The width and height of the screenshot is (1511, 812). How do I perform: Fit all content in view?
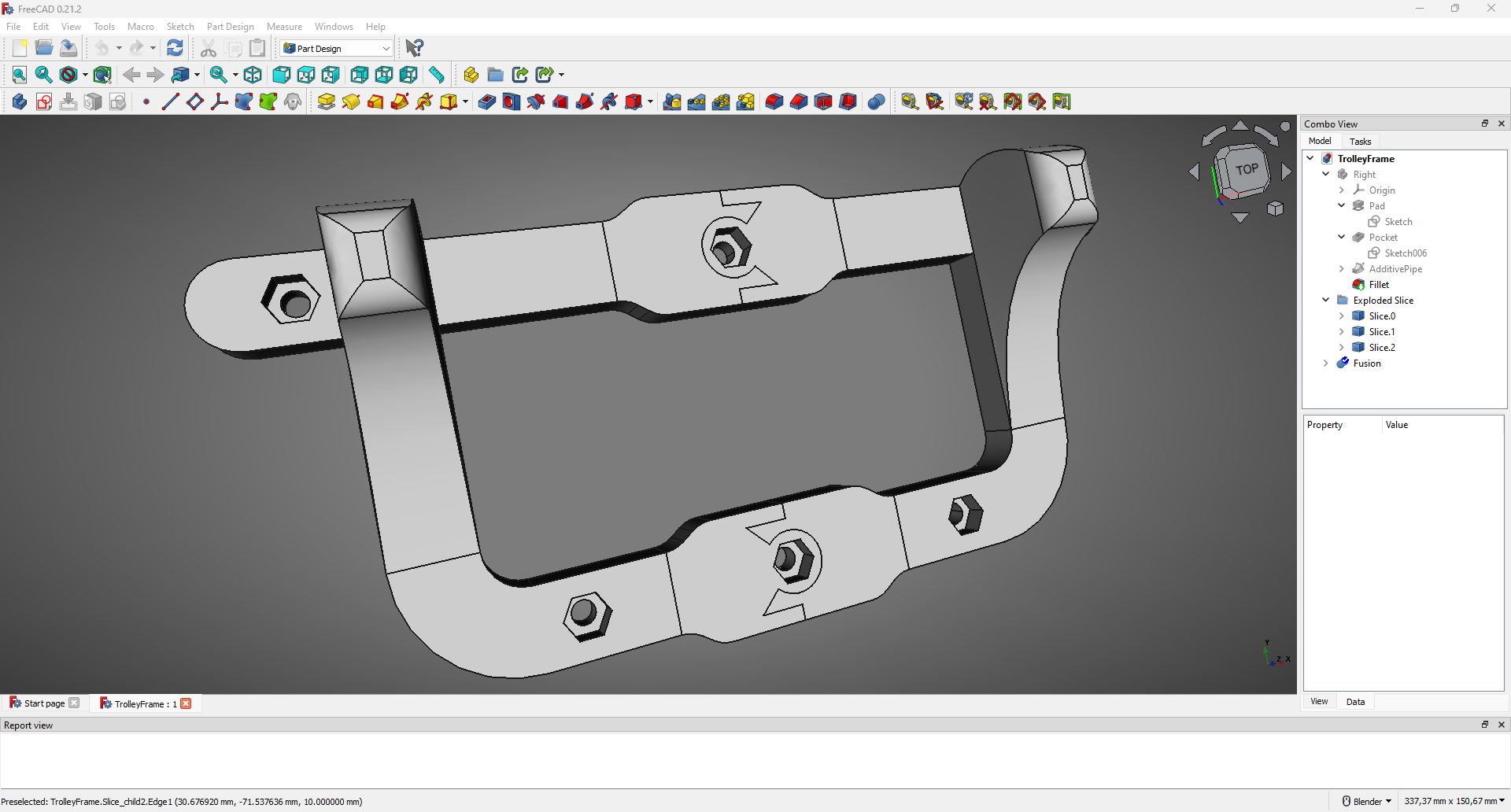click(x=20, y=75)
